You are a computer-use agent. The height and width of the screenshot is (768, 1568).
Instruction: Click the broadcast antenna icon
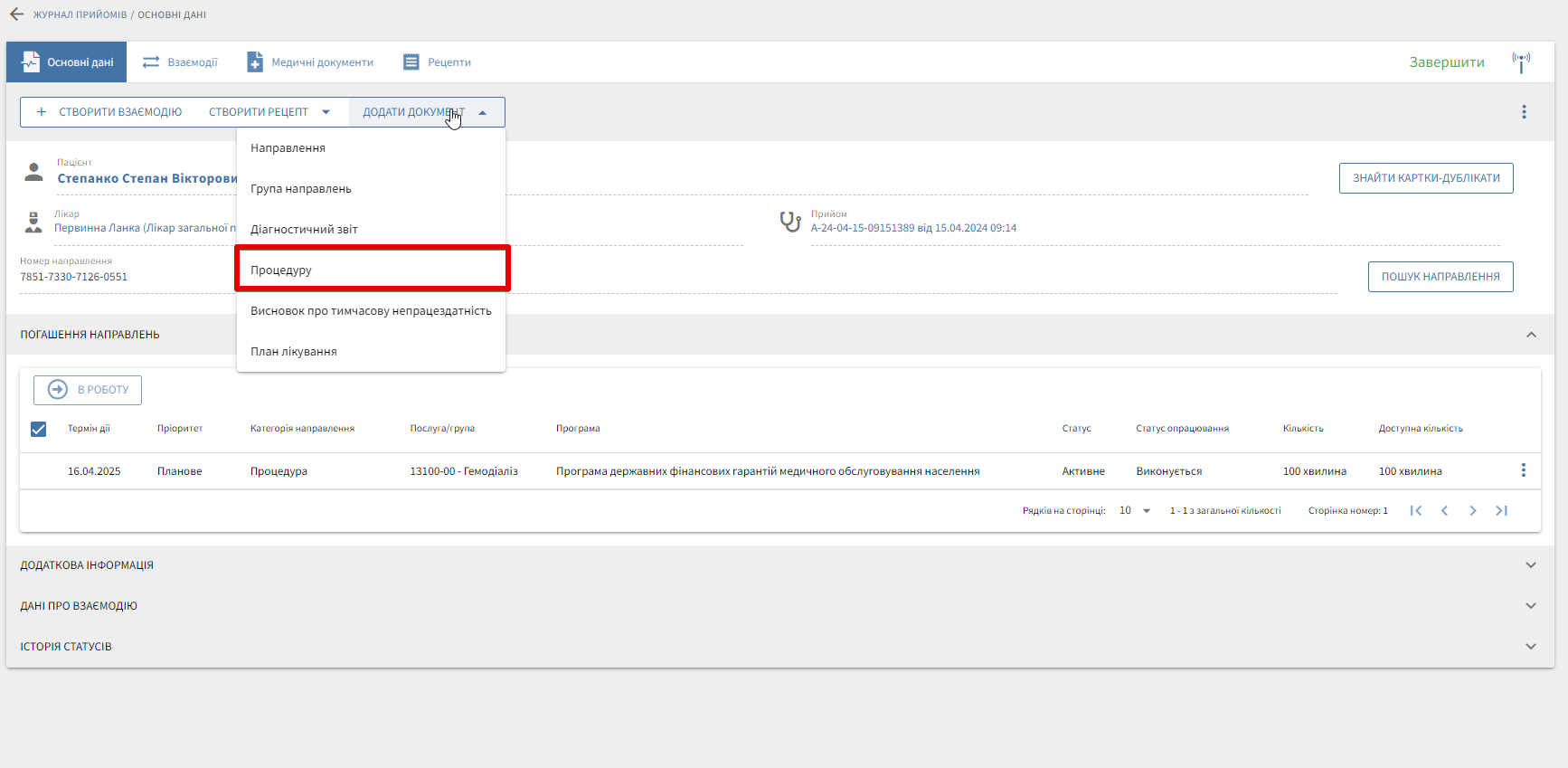pyautogui.click(x=1521, y=62)
